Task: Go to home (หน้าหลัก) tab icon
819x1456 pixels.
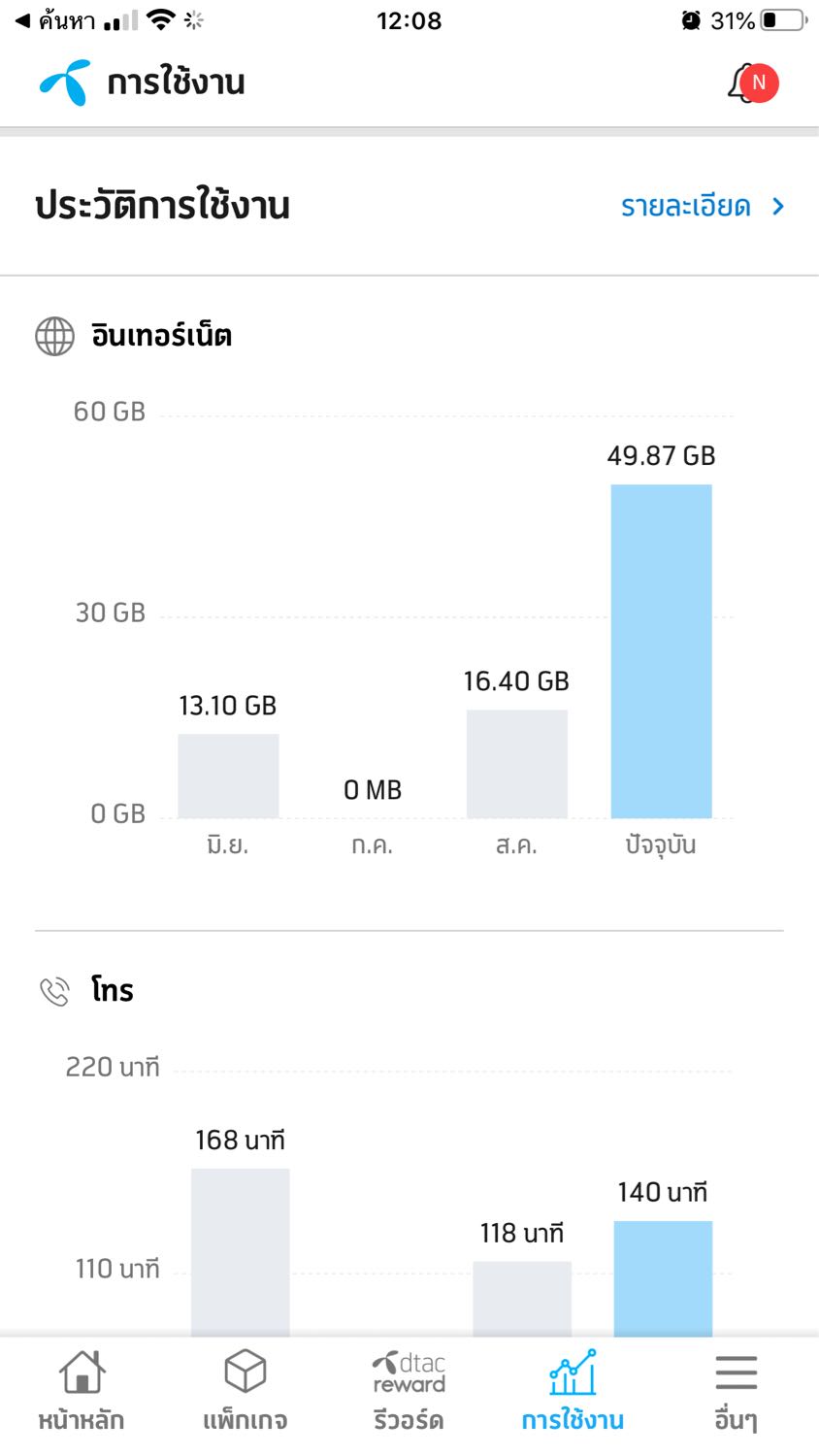Action: pyautogui.click(x=82, y=1373)
